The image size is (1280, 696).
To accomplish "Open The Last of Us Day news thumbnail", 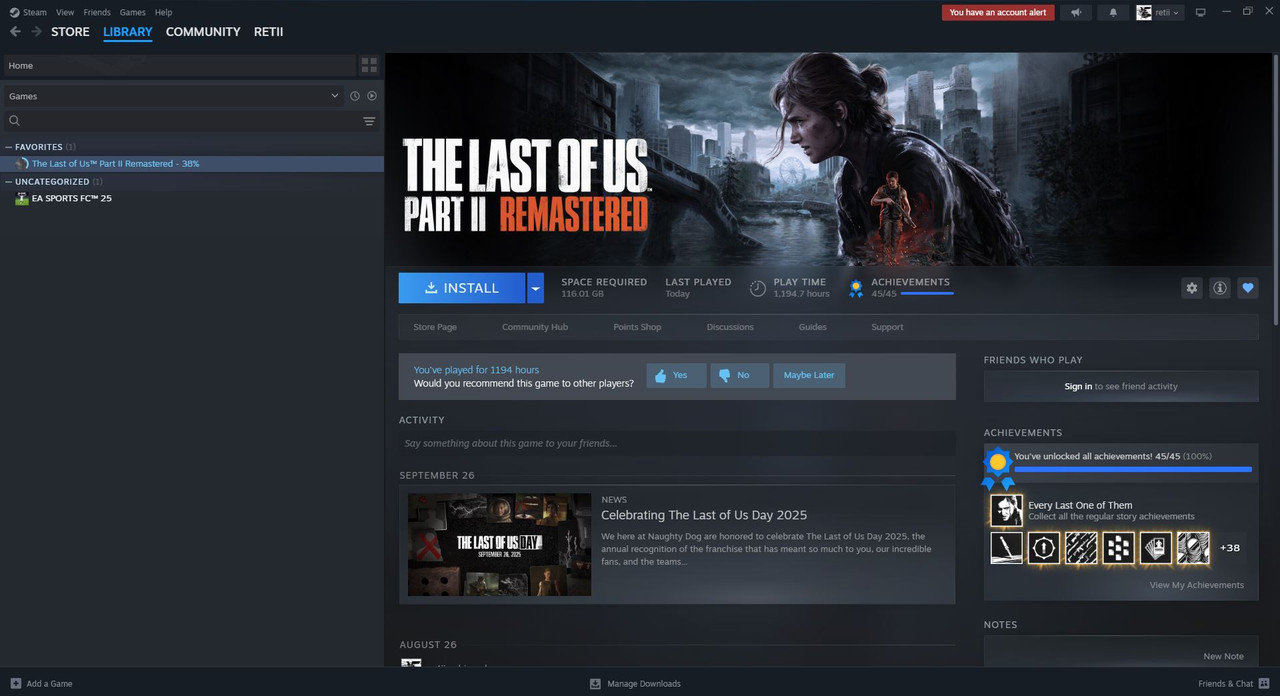I will pyautogui.click(x=499, y=544).
